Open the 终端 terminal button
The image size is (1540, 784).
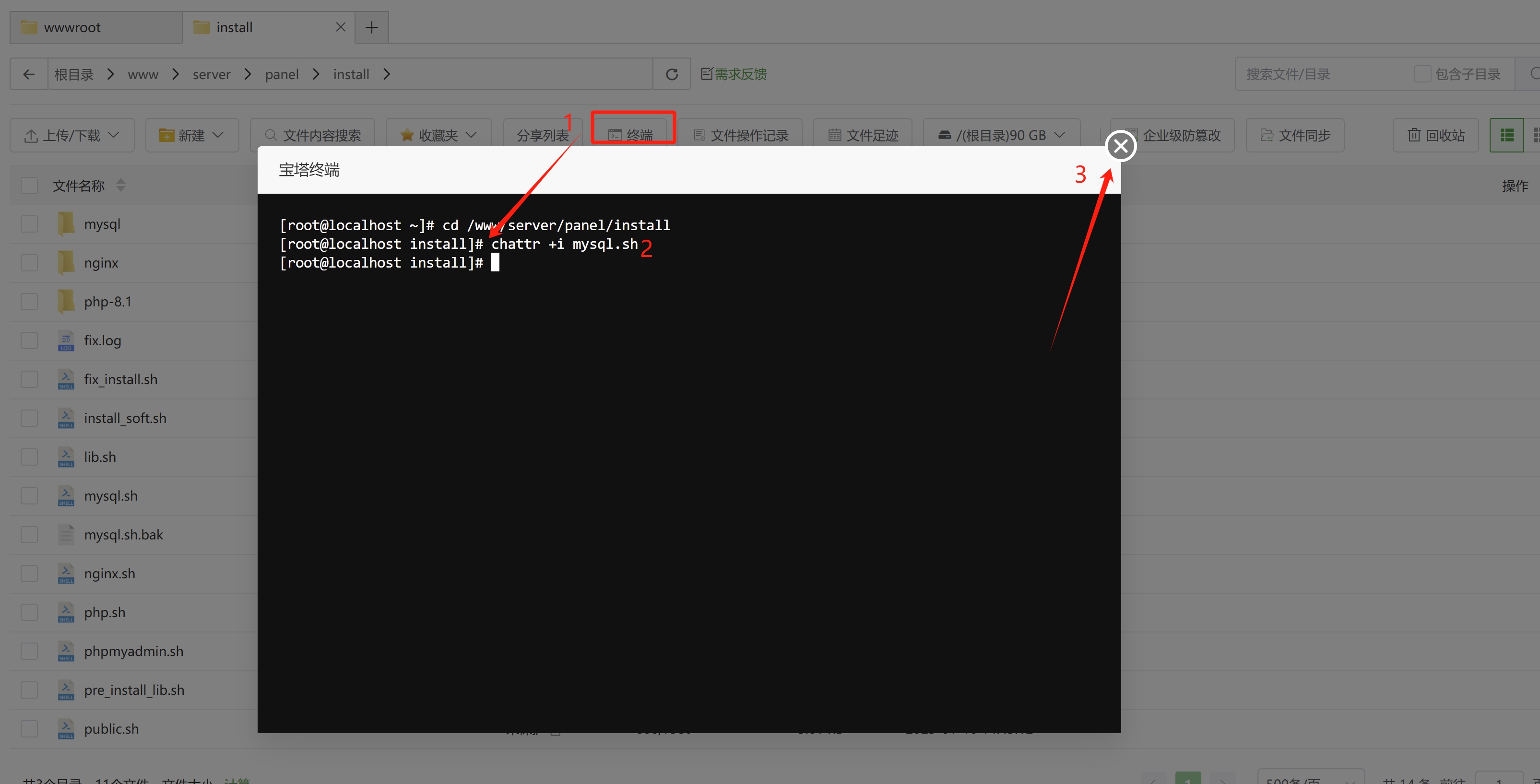[631, 136]
